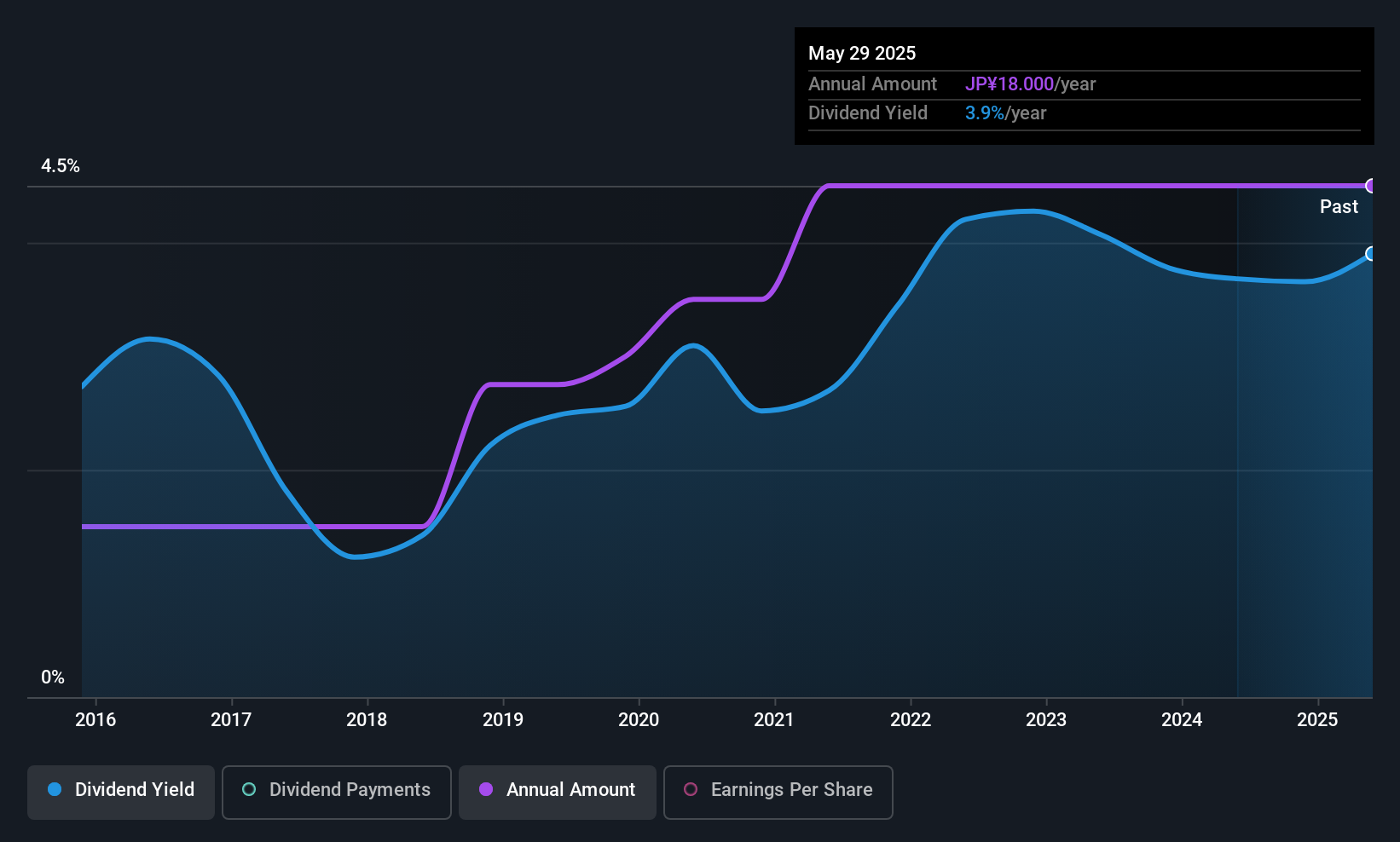Click the 2016 x-axis label
The image size is (1400, 842).
(x=95, y=719)
